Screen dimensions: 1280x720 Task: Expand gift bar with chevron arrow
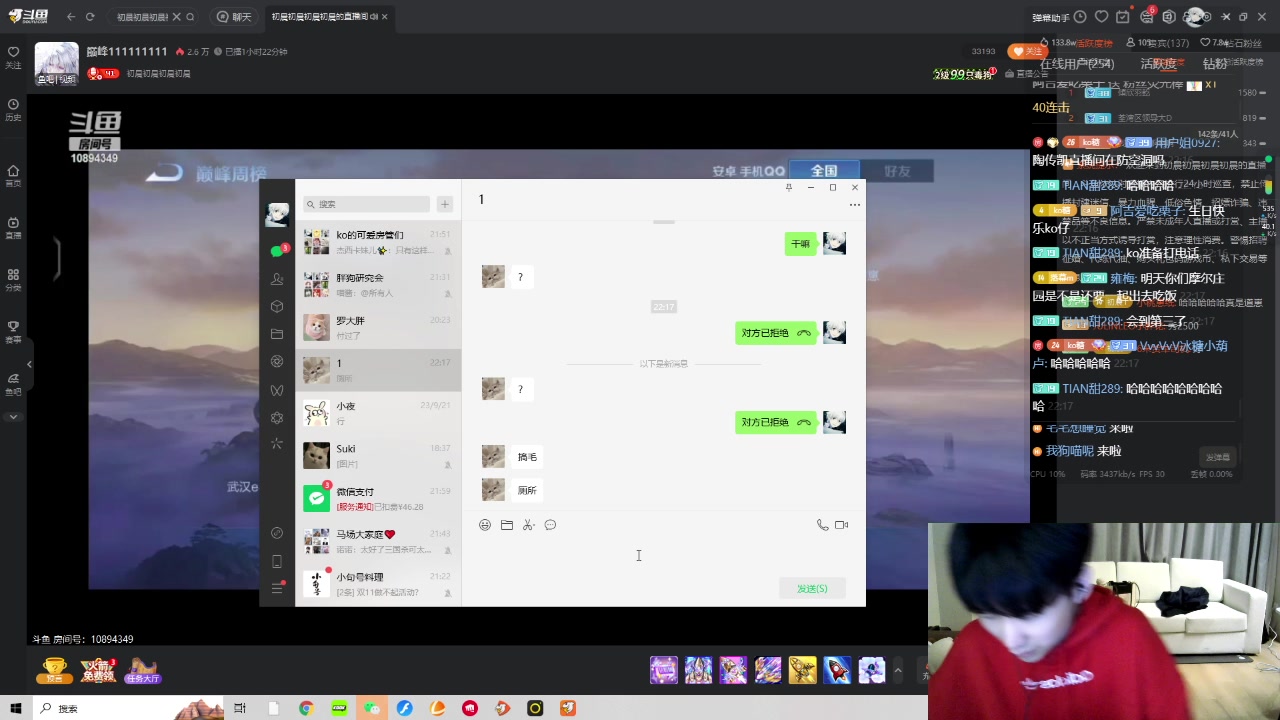tap(898, 670)
